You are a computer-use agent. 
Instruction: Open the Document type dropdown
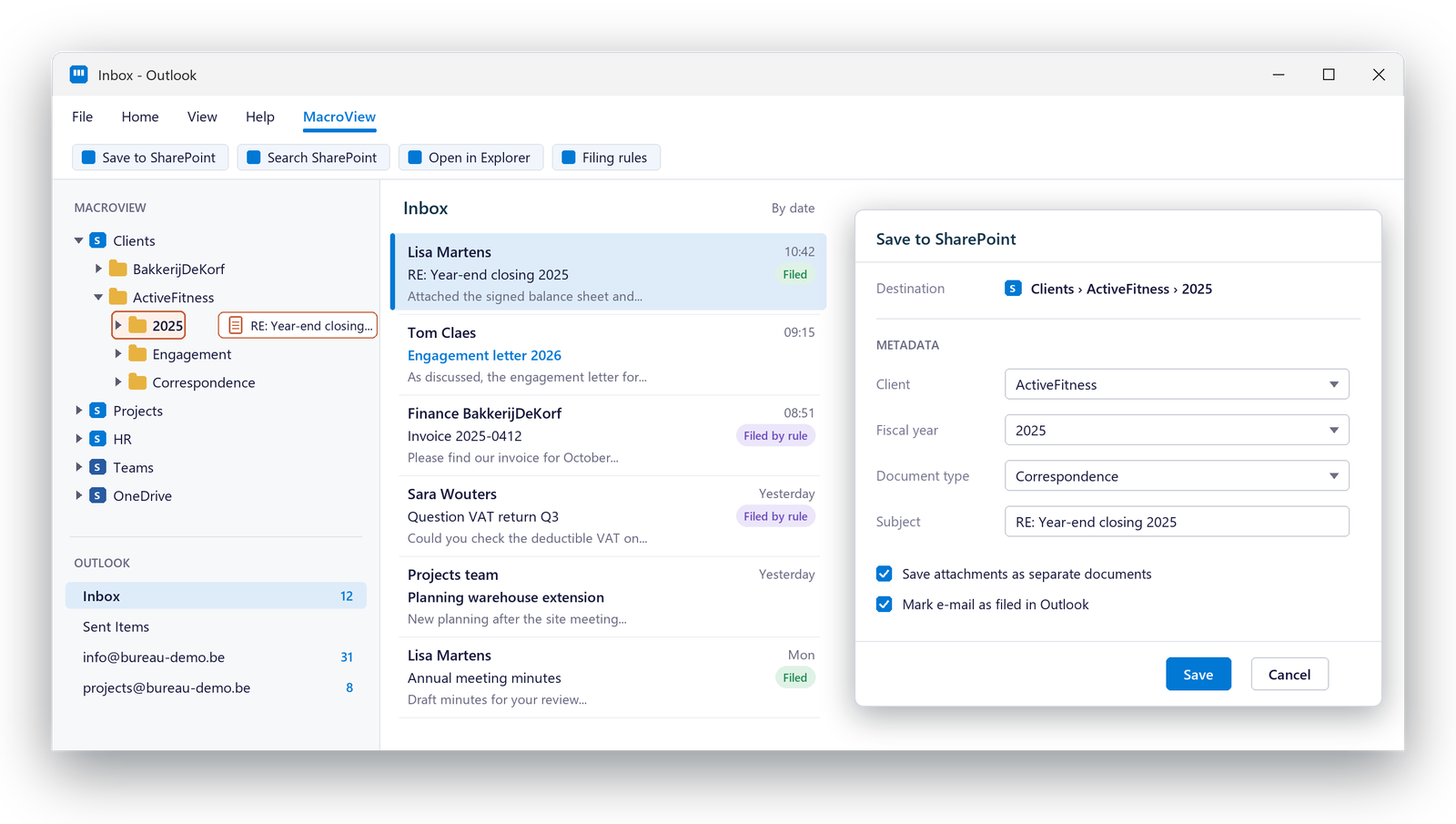(1177, 475)
